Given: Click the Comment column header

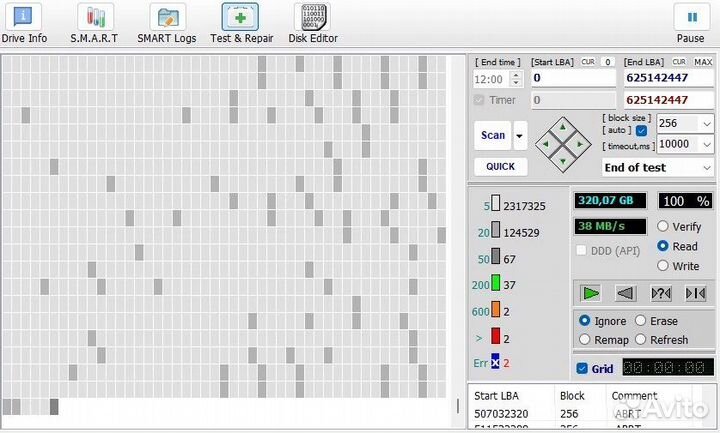Looking at the screenshot, I should 634,396.
